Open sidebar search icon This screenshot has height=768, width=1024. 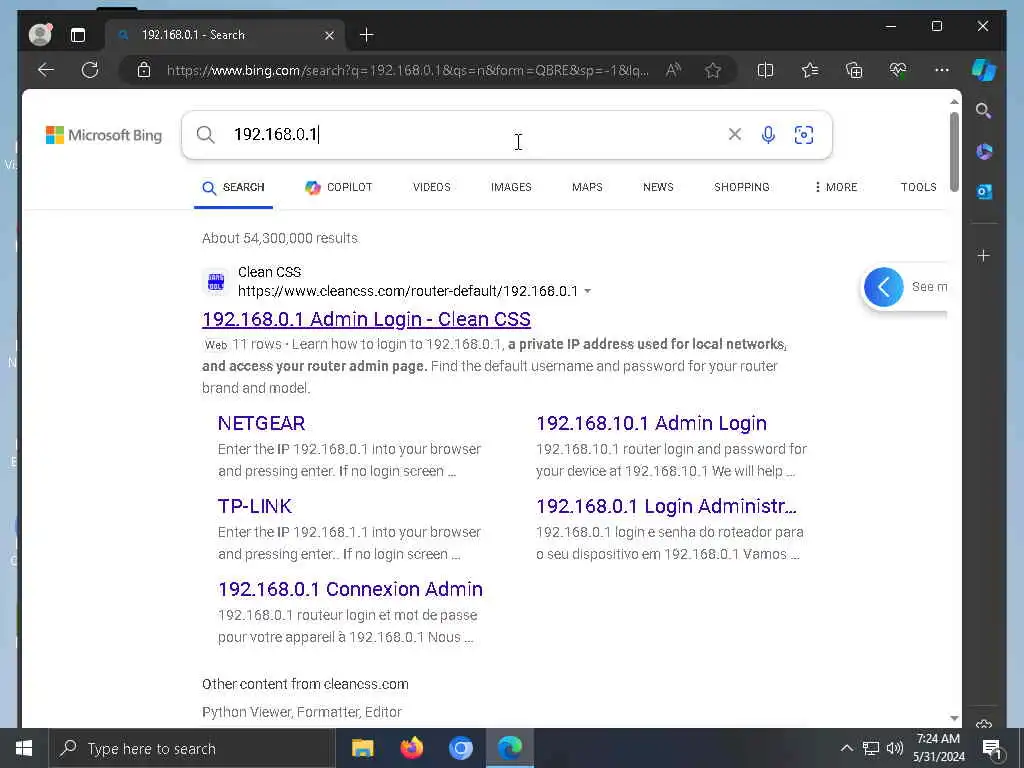[984, 111]
